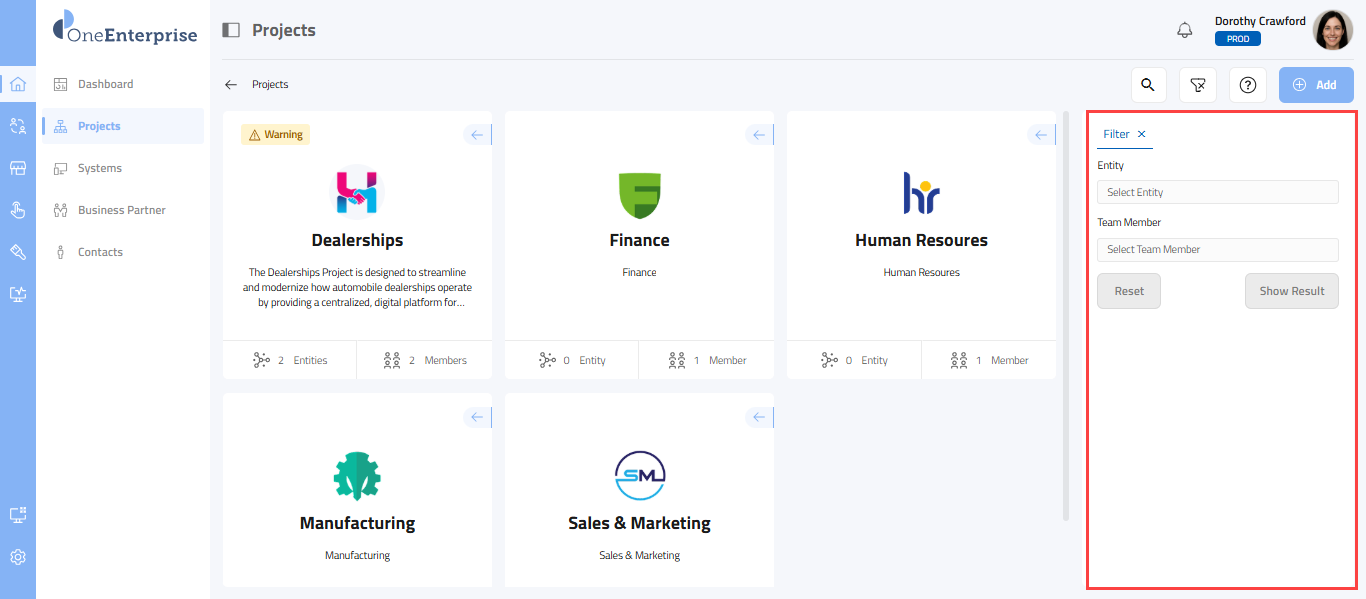This screenshot has height=599, width=1366.
Task: Click the storefront icon in left rail
Action: 18,168
